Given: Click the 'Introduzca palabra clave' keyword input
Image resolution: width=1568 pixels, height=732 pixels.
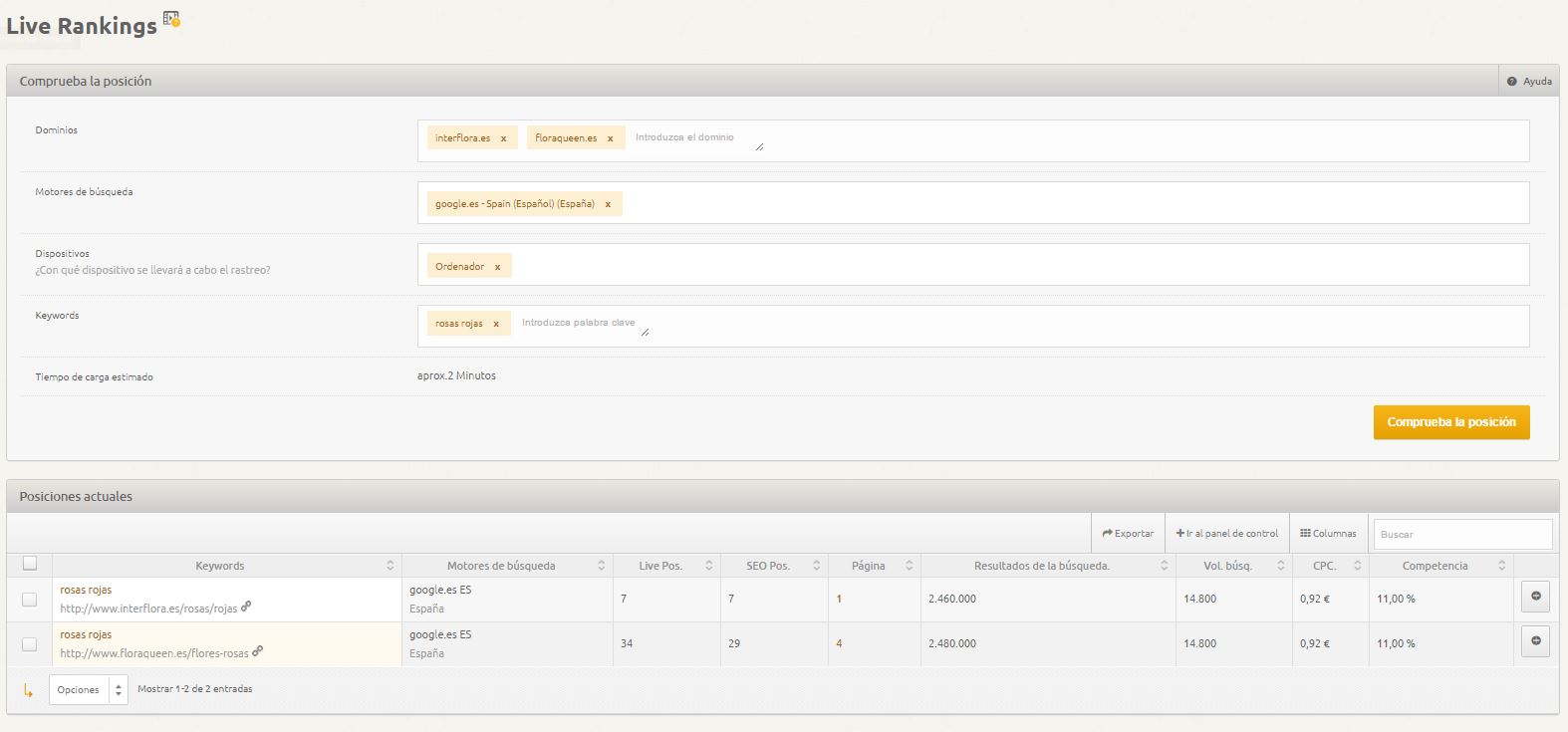Looking at the screenshot, I should click(584, 324).
